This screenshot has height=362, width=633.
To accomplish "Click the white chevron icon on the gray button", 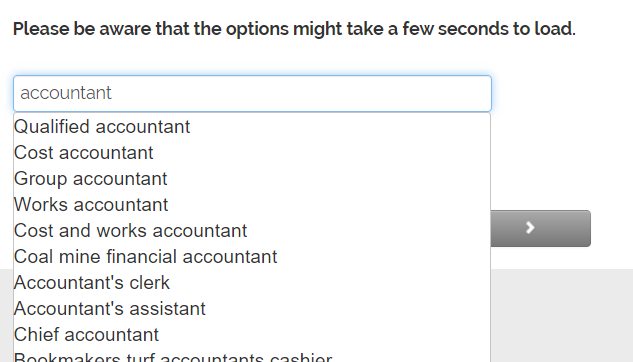I will coord(530,228).
